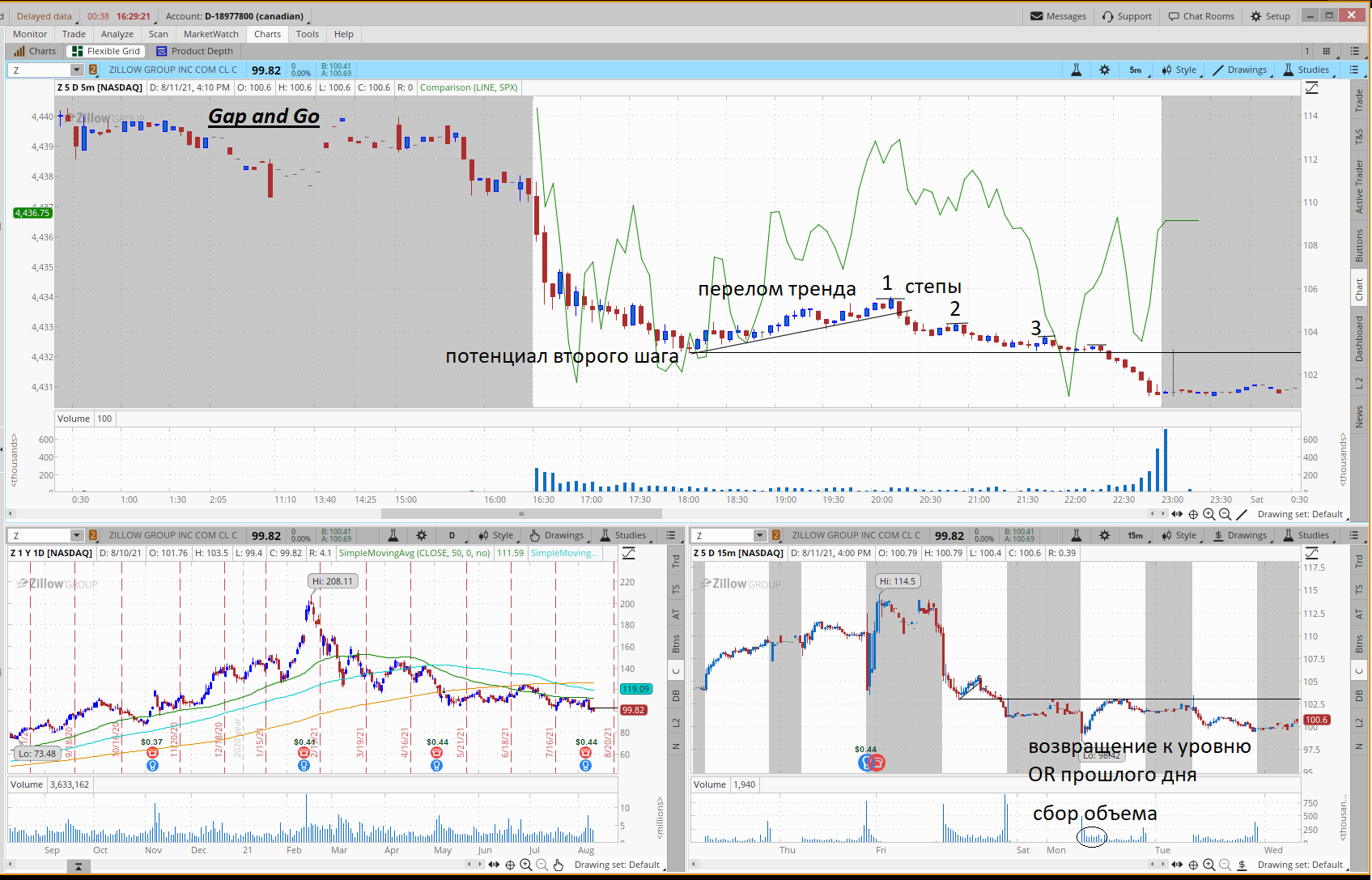Screen dimensions: 1372x880
Task: Open Style menu in bottom-right chart
Action: (1179, 535)
